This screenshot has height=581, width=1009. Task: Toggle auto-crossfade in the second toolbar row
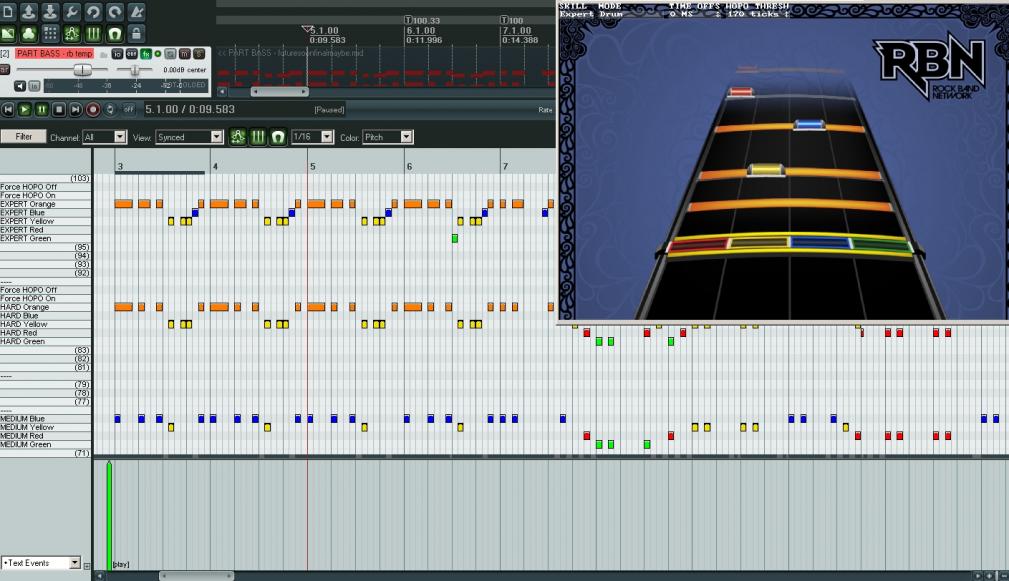8,33
